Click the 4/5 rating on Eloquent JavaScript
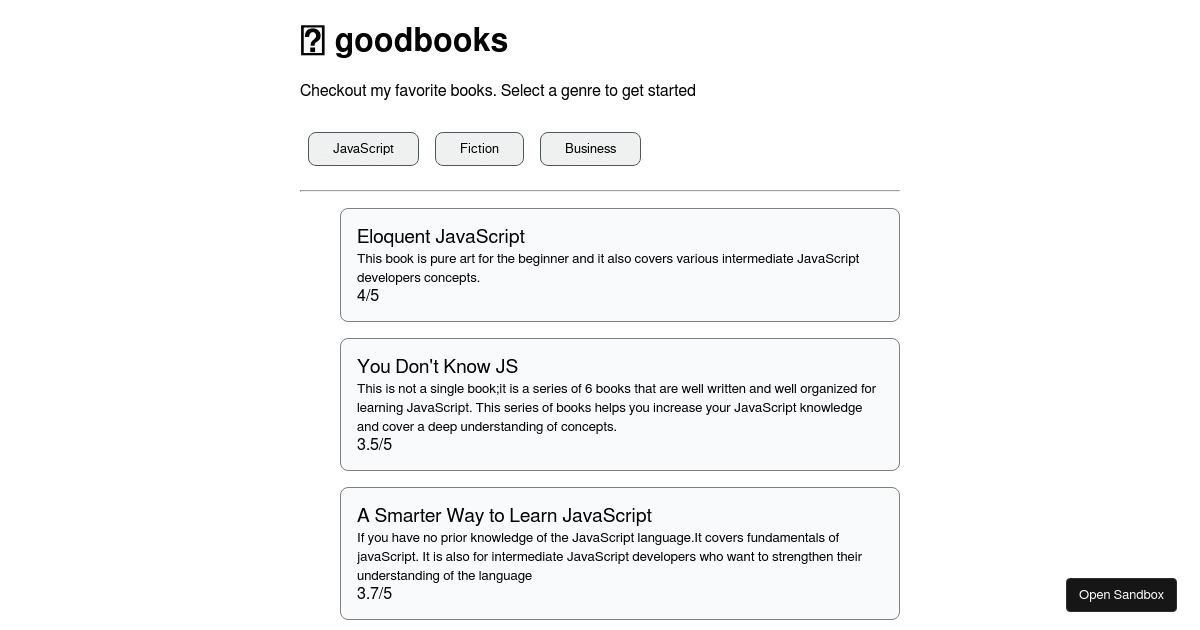The width and height of the screenshot is (1200, 630). pos(367,295)
